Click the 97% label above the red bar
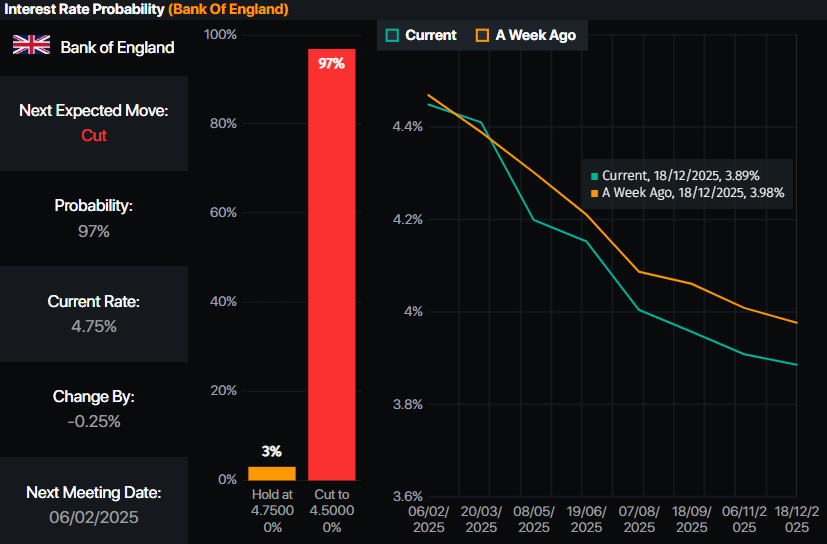Viewport: 827px width, 544px height. 332,63
